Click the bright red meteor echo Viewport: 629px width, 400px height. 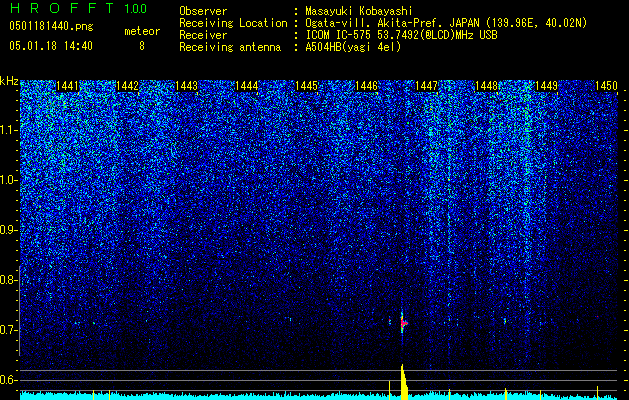pos(403,323)
